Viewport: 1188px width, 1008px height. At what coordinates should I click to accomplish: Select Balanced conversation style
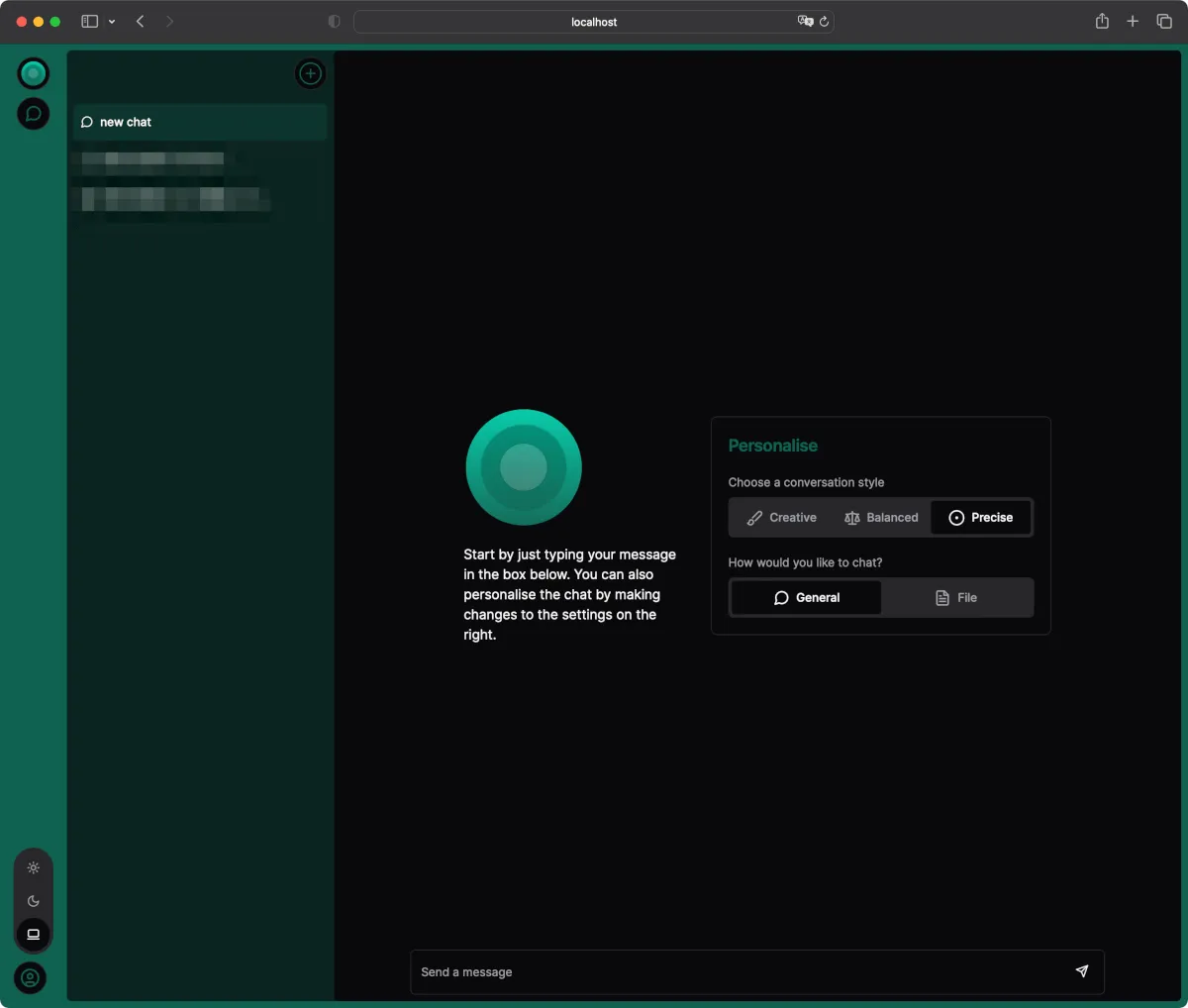pyautogui.click(x=881, y=518)
